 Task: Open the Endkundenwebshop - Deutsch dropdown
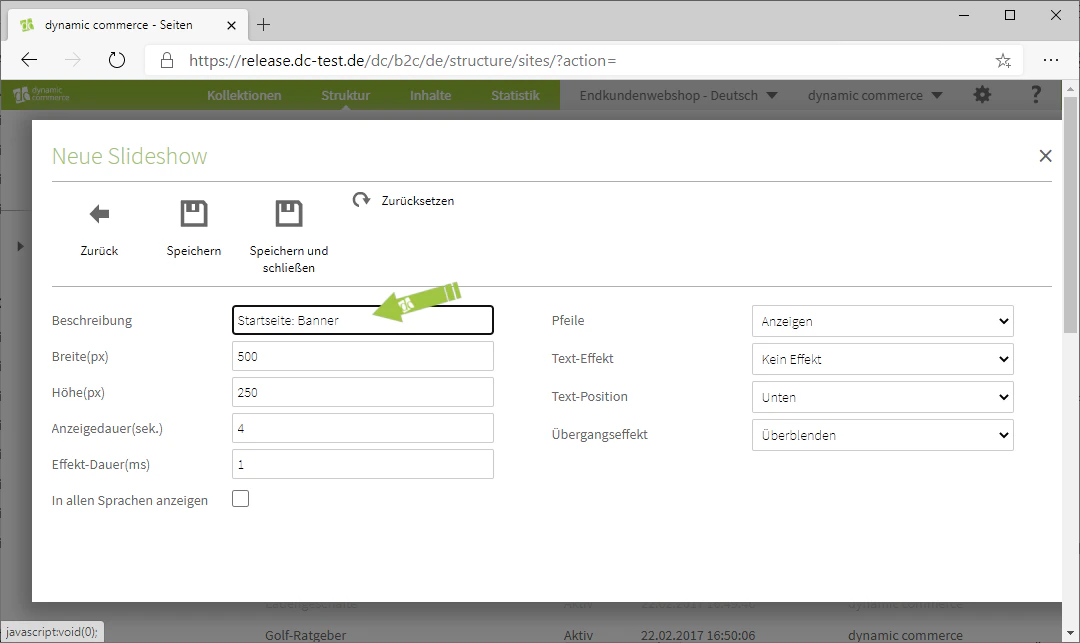click(x=678, y=95)
